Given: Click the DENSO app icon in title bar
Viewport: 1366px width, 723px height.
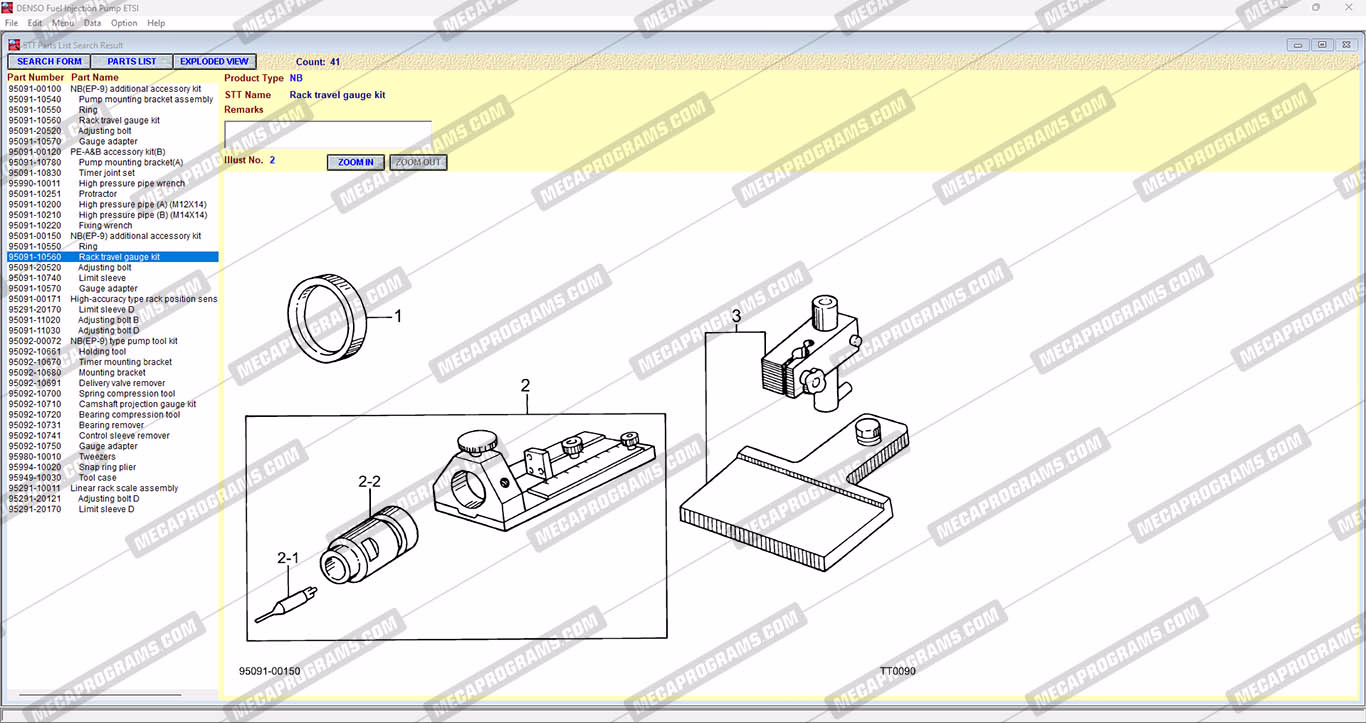Looking at the screenshot, I should [x=8, y=8].
